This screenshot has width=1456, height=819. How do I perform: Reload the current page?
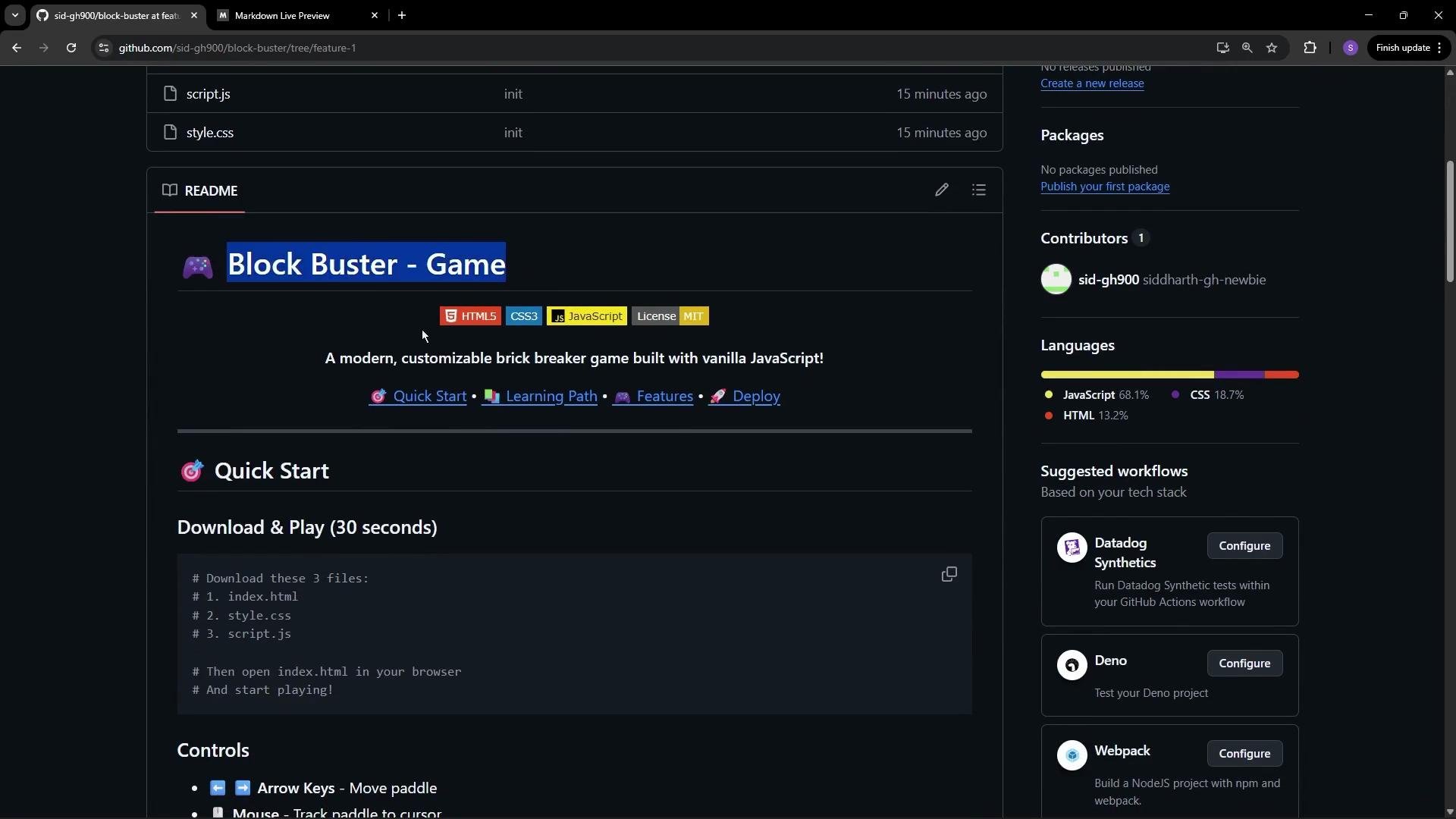click(x=71, y=48)
